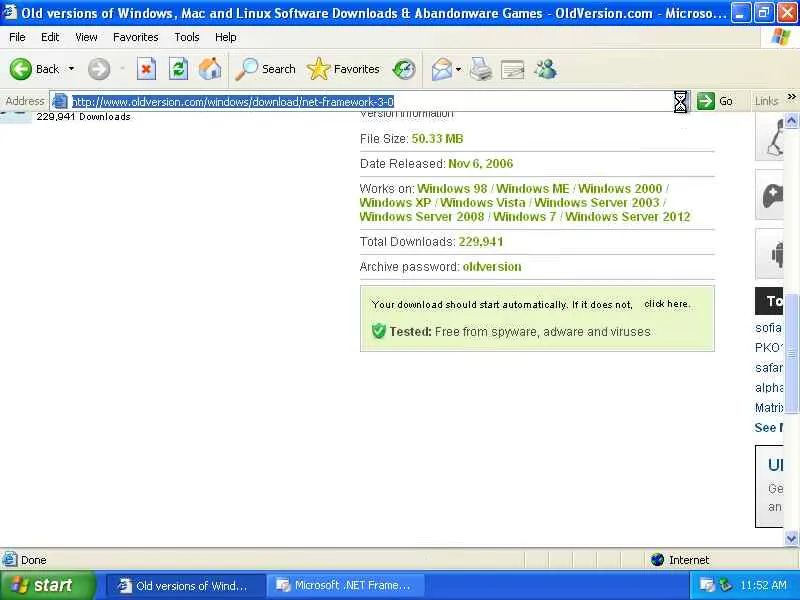The width and height of the screenshot is (800, 600).
Task: Click into the Address bar URL field
Action: 371,102
